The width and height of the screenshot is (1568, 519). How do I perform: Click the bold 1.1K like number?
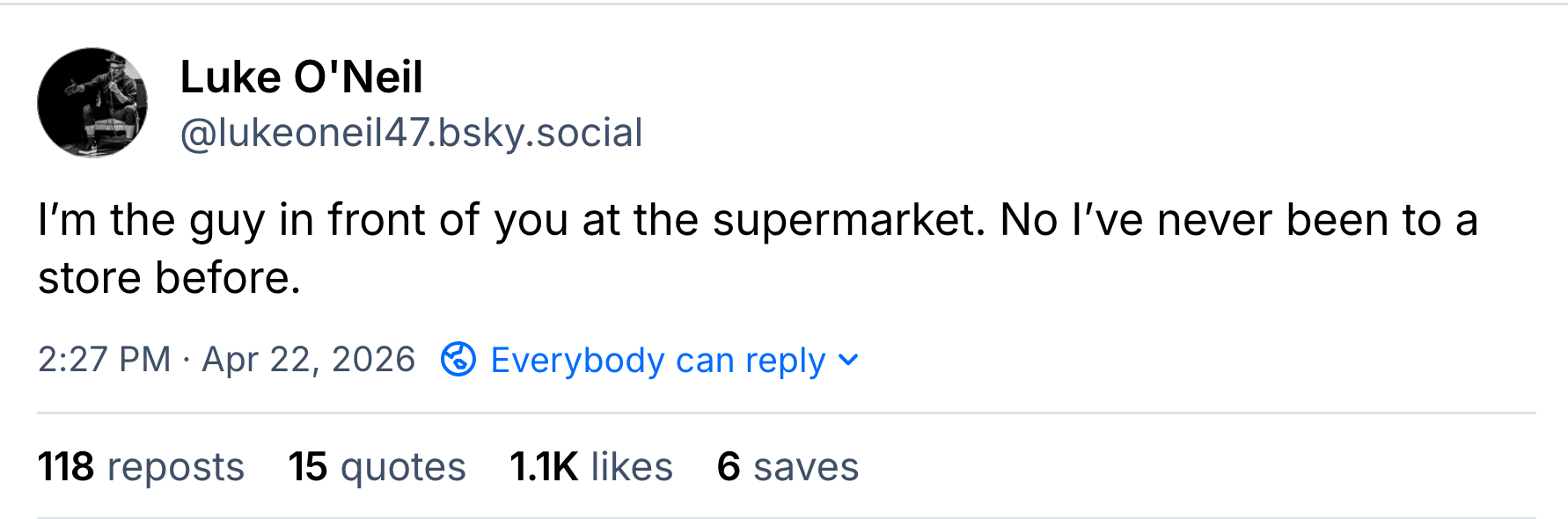tap(544, 466)
